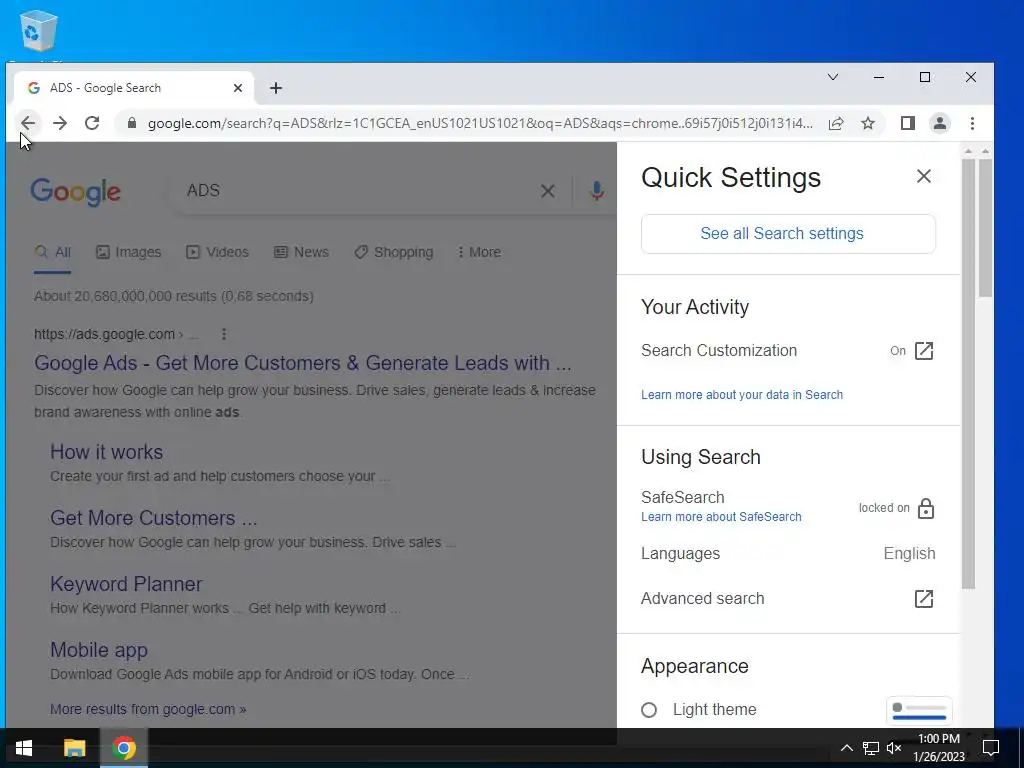Bookmark this page with the star icon

coord(868,123)
